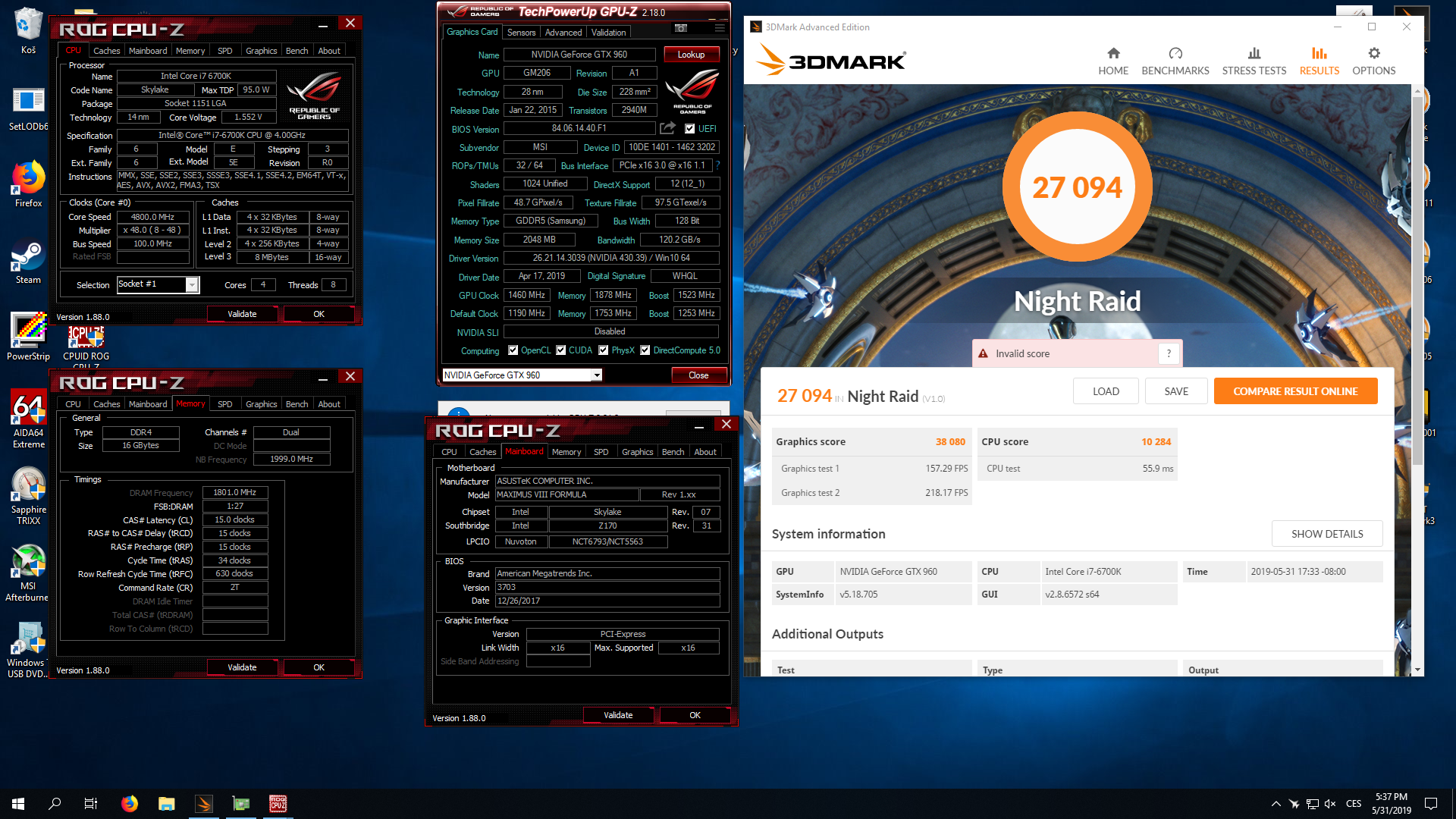Click Validate in CPU tab CPU-Z window
The height and width of the screenshot is (819, 1456).
[242, 314]
